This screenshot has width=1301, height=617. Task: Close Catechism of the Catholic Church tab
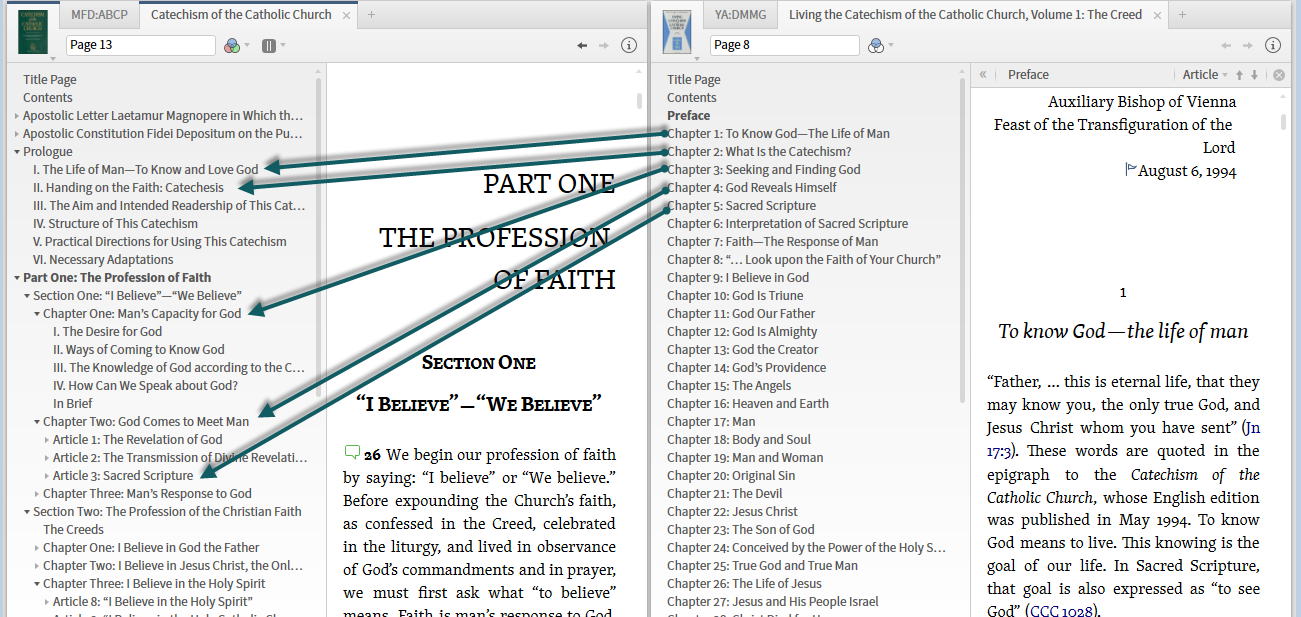[x=346, y=15]
